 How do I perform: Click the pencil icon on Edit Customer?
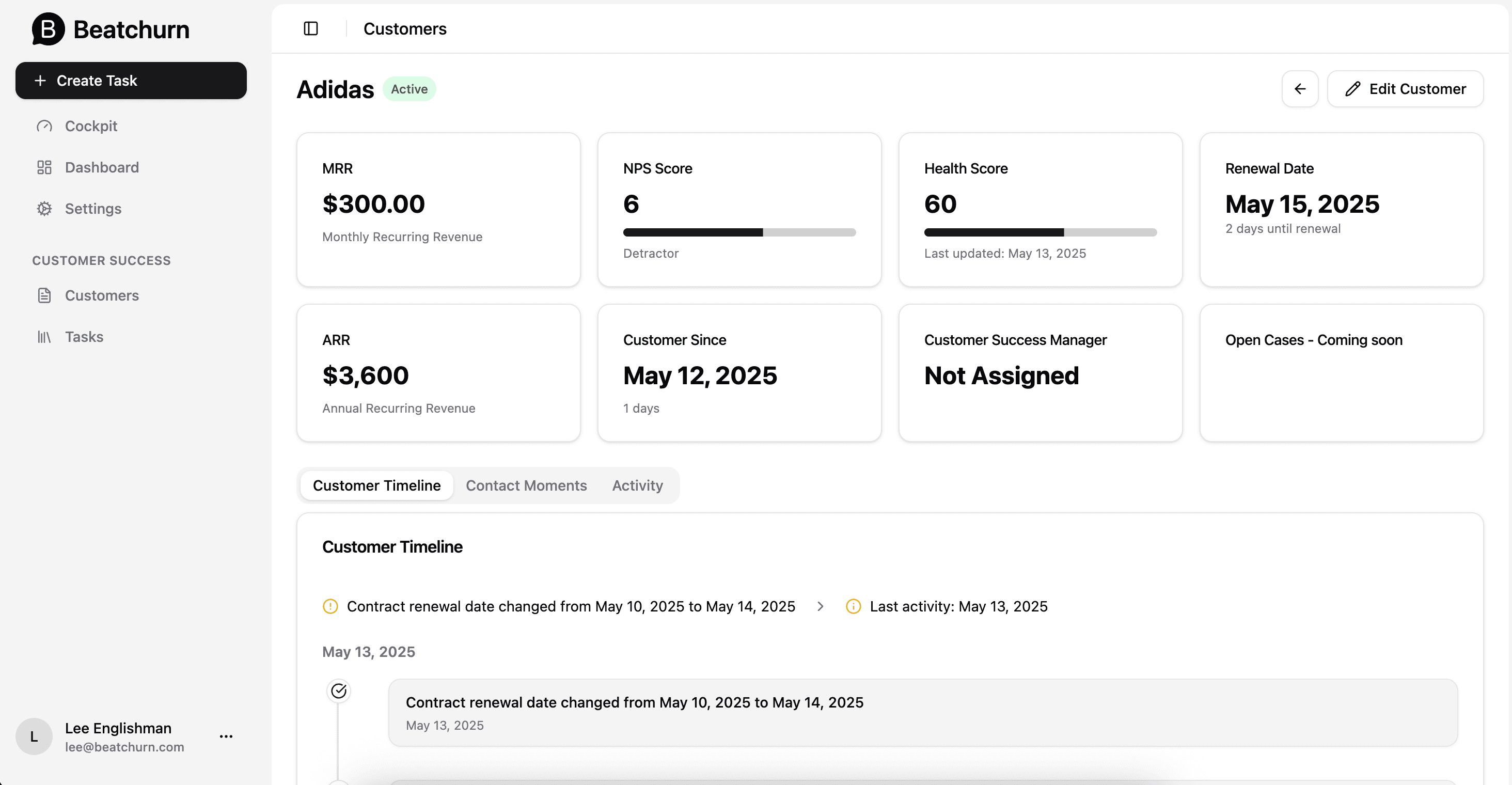(1352, 89)
